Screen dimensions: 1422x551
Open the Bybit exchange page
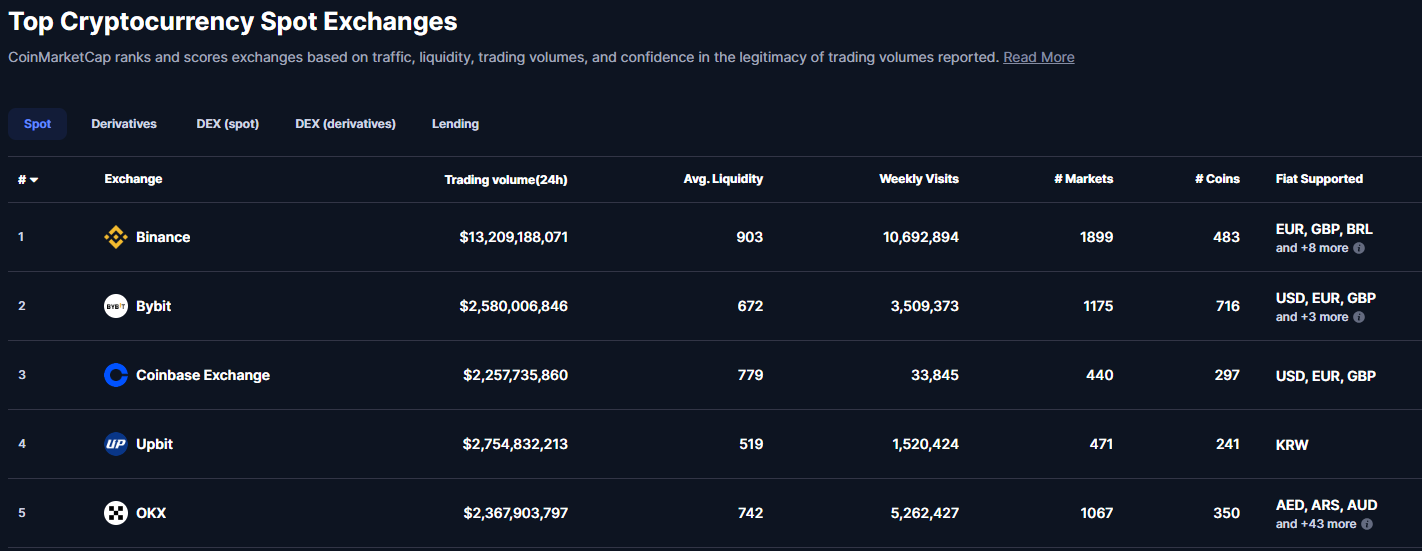(153, 306)
